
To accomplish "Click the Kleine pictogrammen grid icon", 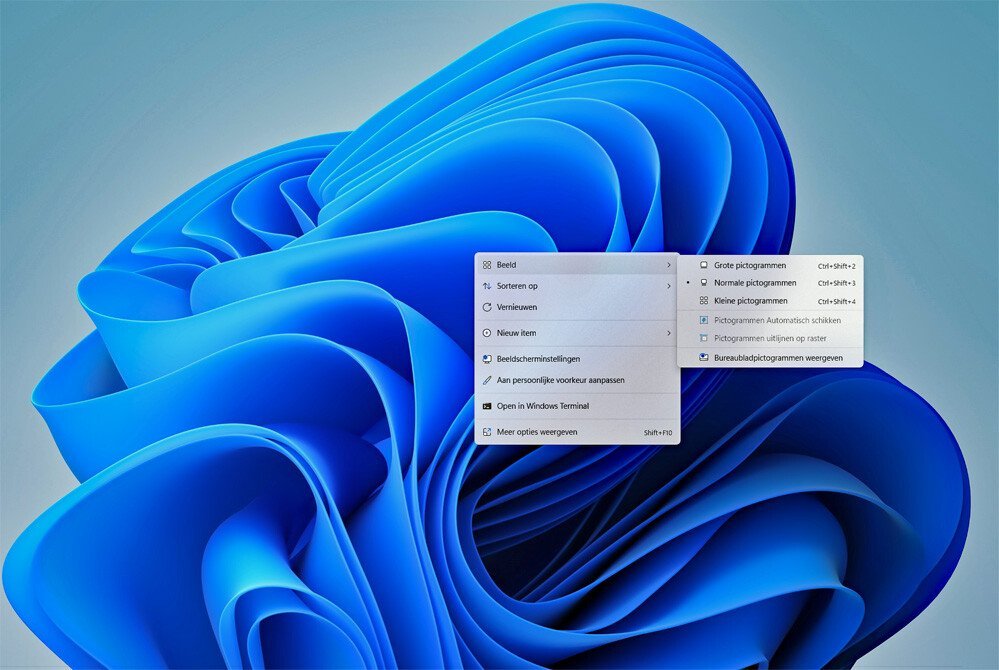I will (703, 301).
